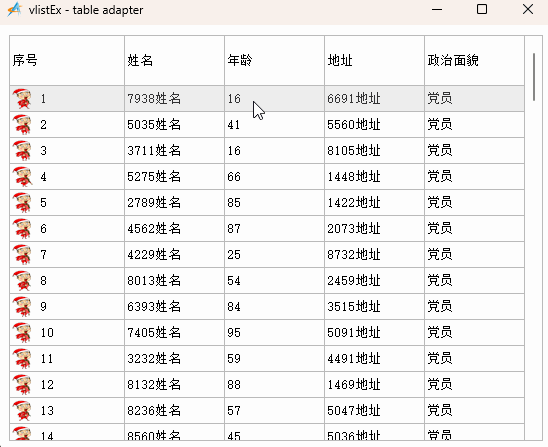Click the Santa avatar icon in row 9

pyautogui.click(x=22, y=307)
